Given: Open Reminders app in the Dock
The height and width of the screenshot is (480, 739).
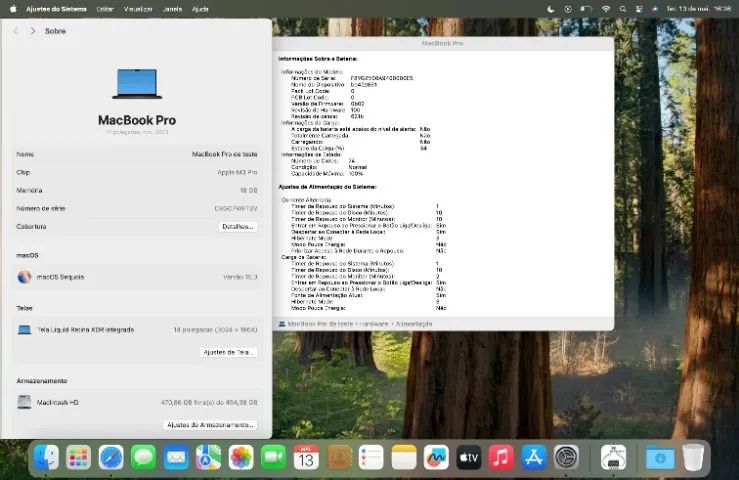Looking at the screenshot, I should 371,457.
